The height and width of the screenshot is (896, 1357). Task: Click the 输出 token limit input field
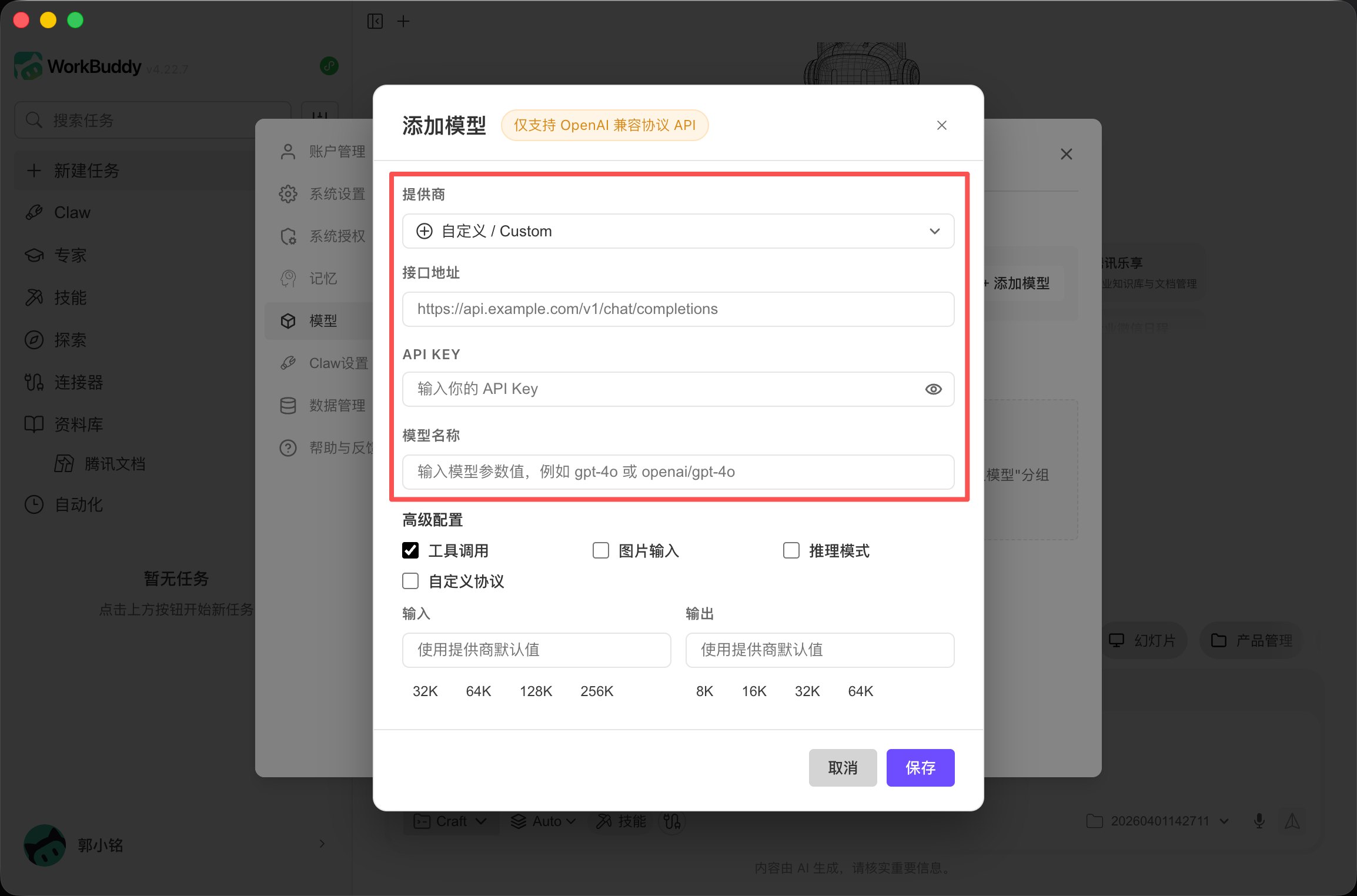[x=820, y=650]
